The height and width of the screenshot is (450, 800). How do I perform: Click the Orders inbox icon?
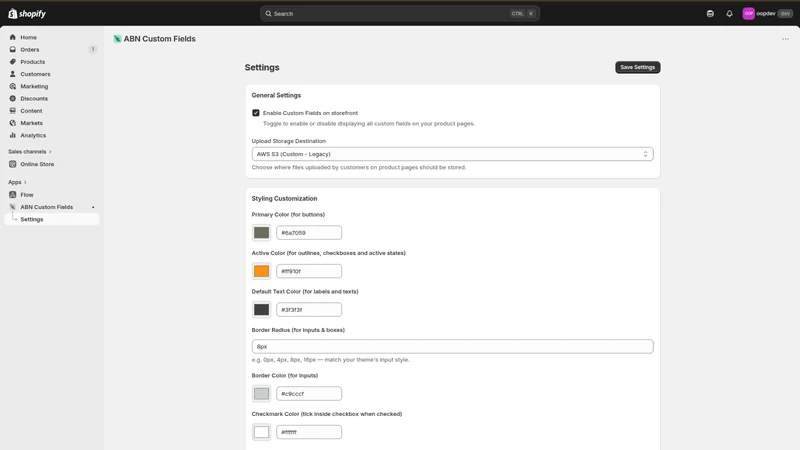point(13,49)
